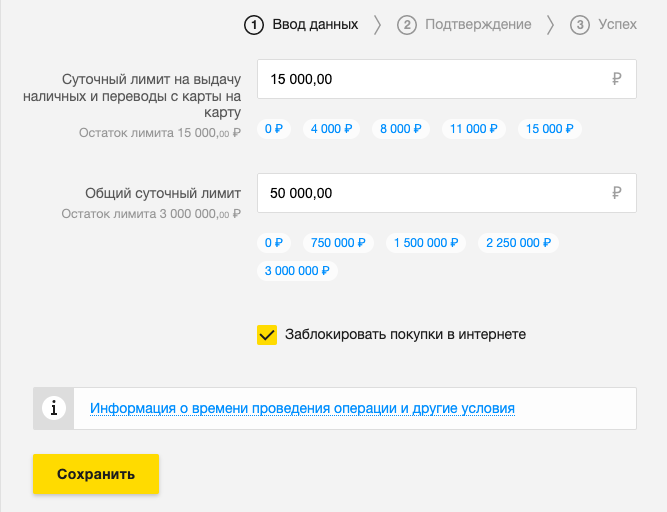Open link about operation timing and conditions

(x=302, y=409)
